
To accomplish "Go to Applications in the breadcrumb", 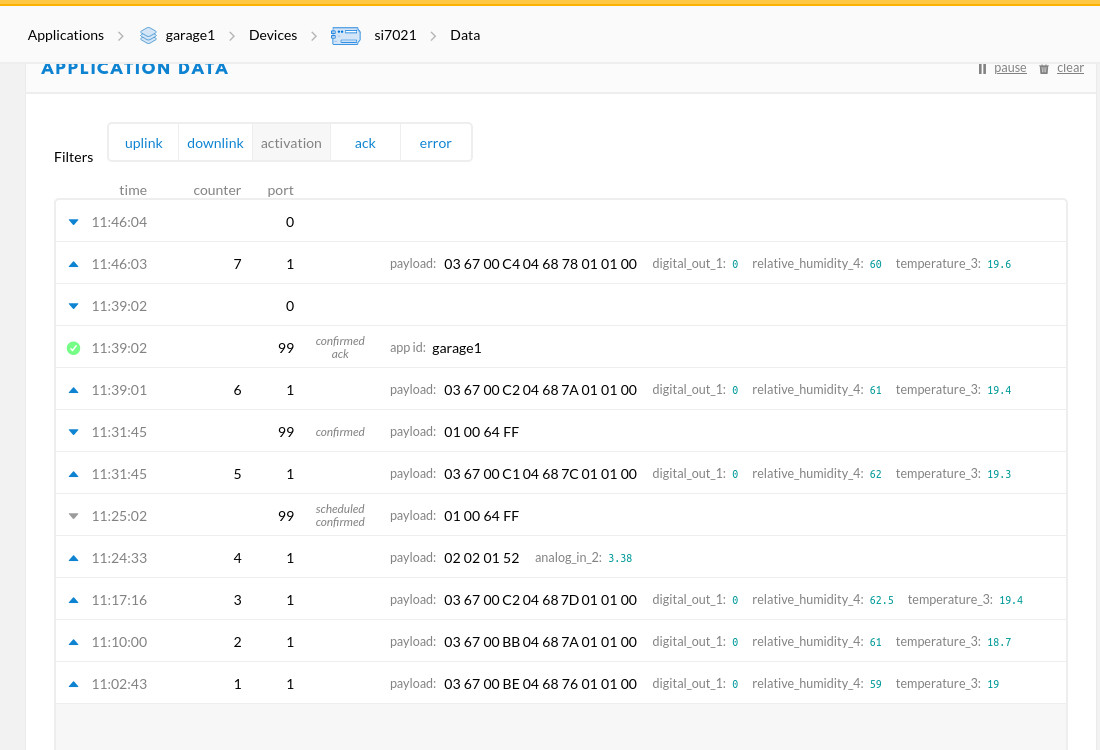I will tap(66, 35).
